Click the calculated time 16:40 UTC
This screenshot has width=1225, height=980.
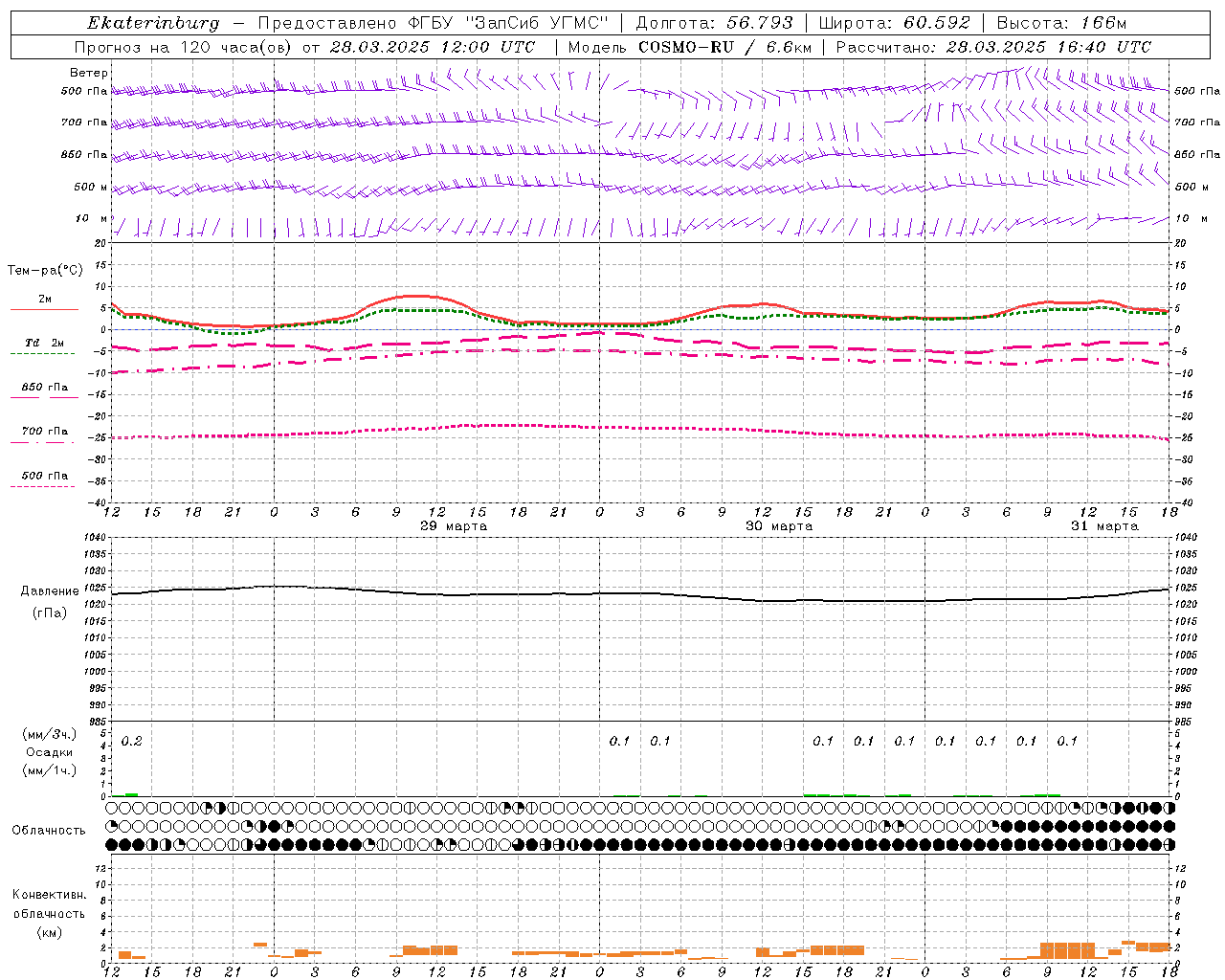(x=1104, y=47)
